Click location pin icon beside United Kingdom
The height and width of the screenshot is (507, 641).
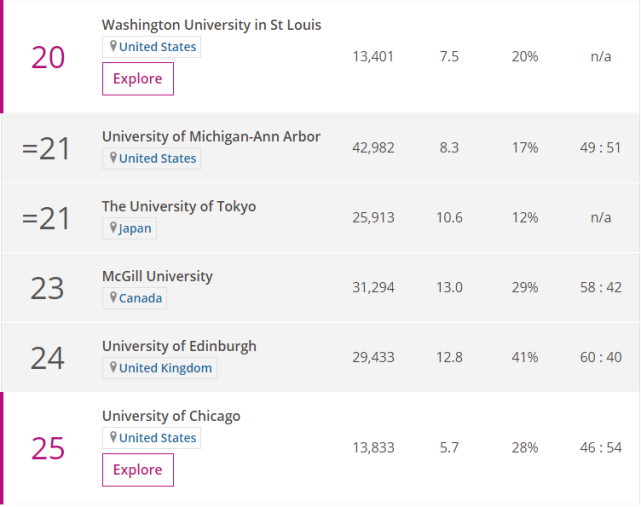(x=113, y=368)
